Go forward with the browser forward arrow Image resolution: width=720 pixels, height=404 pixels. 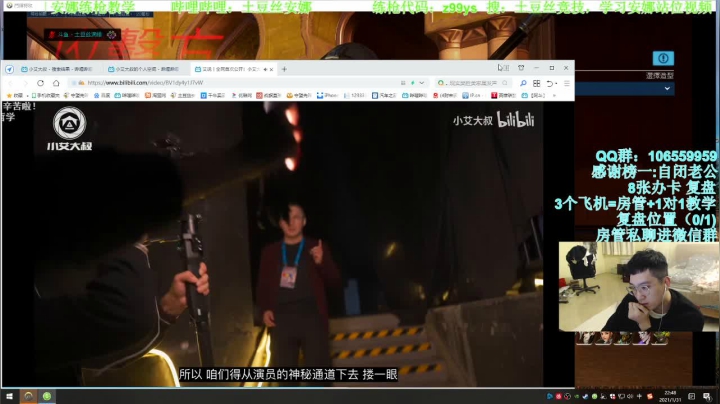(x=25, y=83)
